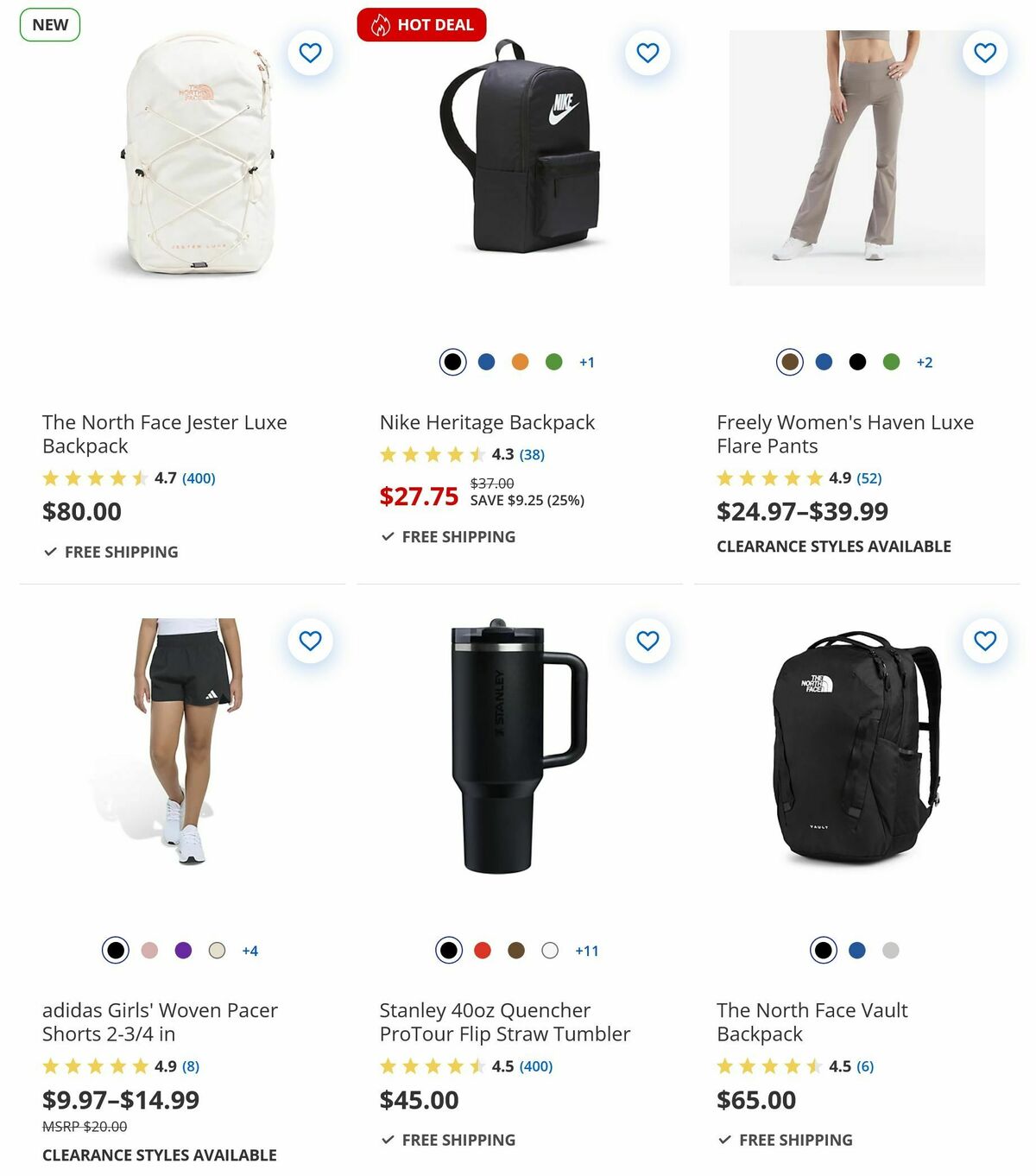Save Freely Haven Luxe Flare Pants with heart
Viewport: 1036px width, 1176px height.
[985, 53]
